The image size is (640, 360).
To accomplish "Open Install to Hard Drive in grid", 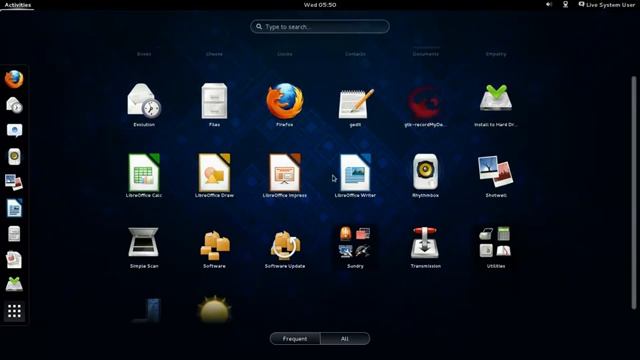I will click(x=496, y=104).
